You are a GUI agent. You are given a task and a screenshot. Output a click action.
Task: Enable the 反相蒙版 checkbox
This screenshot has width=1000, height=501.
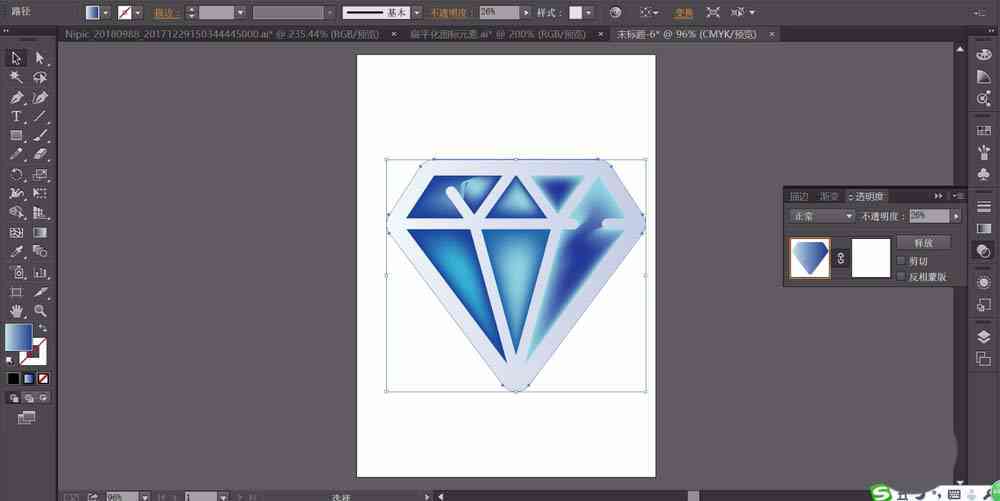pyautogui.click(x=901, y=277)
